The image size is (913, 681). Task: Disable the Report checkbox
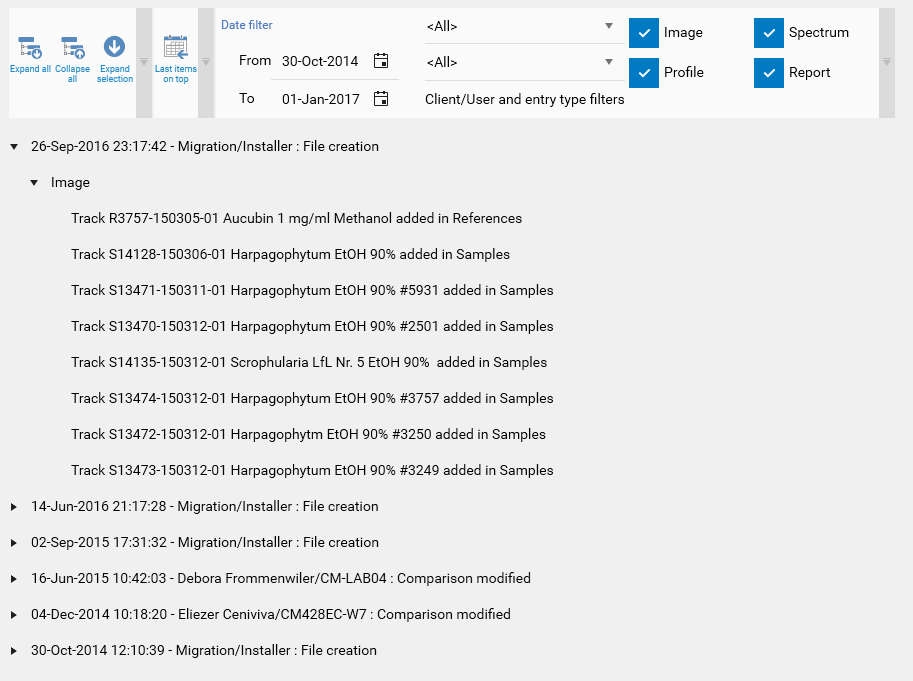click(x=769, y=73)
